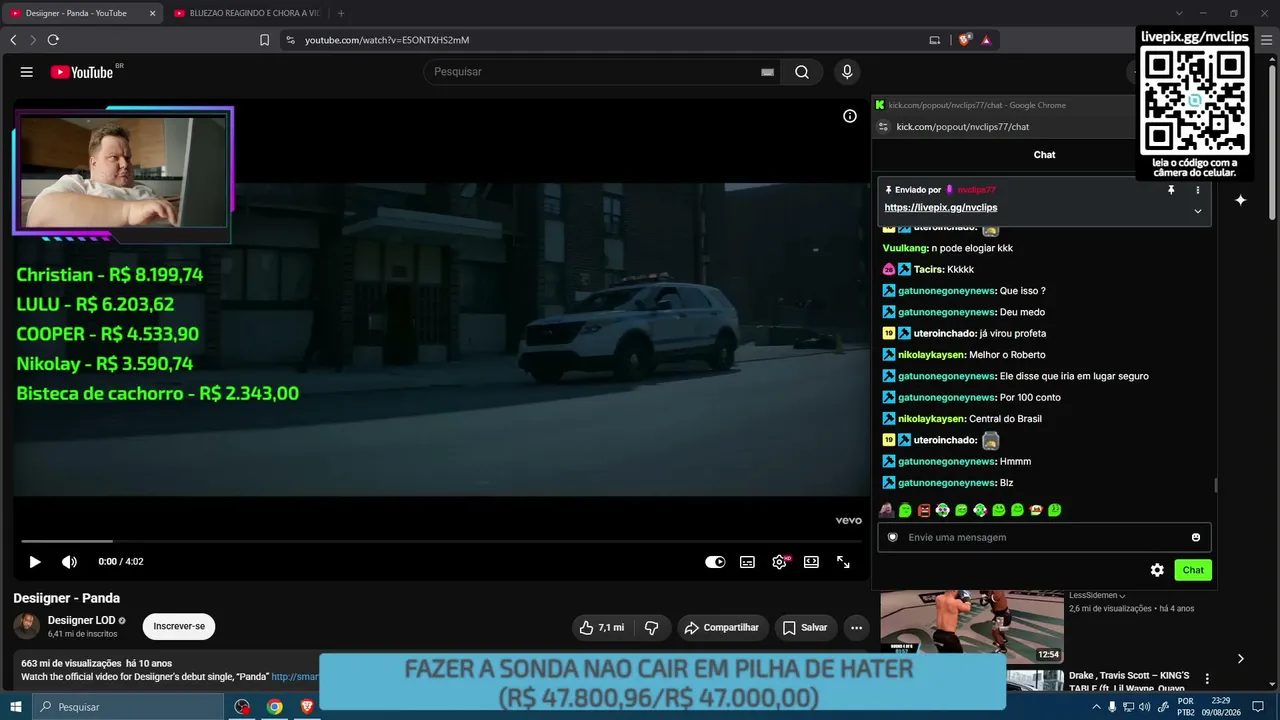Open Brave Shields lion icon
The height and width of the screenshot is (720, 1280).
pyautogui.click(x=965, y=40)
